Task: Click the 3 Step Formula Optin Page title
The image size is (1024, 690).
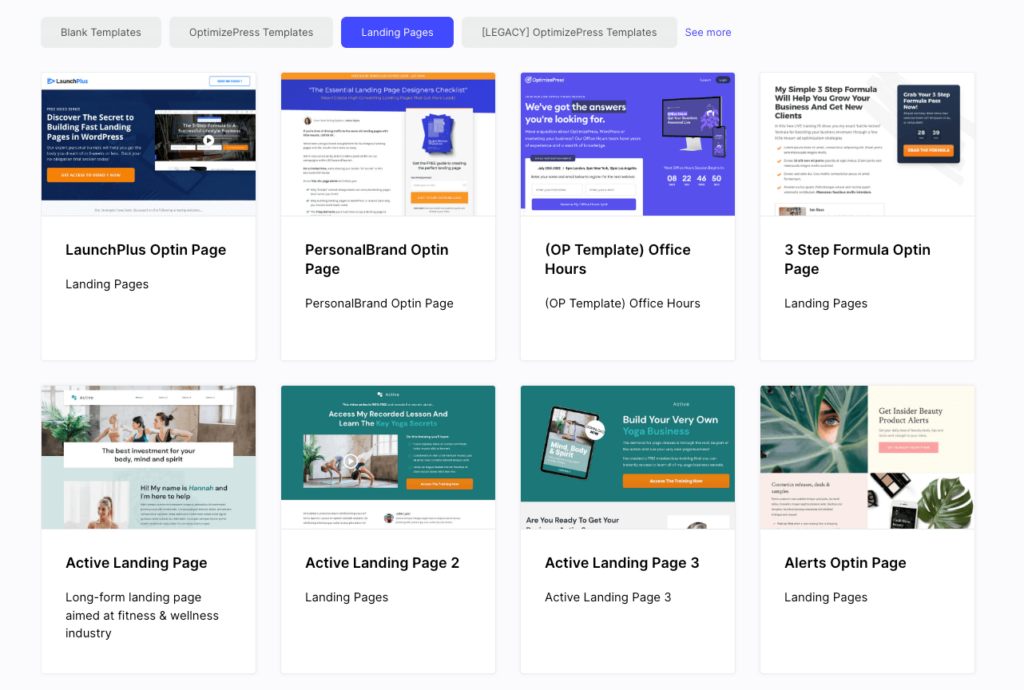Action: 857,259
